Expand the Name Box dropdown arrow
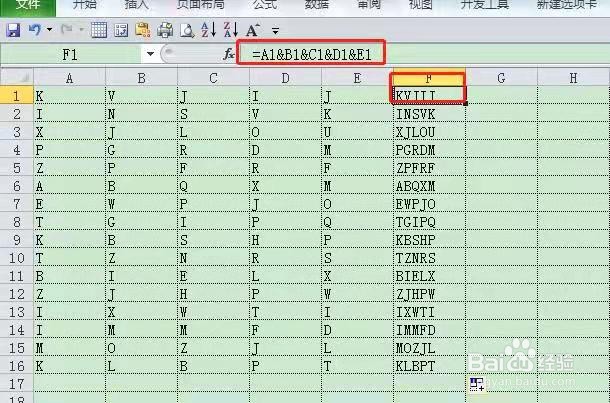The image size is (610, 403). 151,54
